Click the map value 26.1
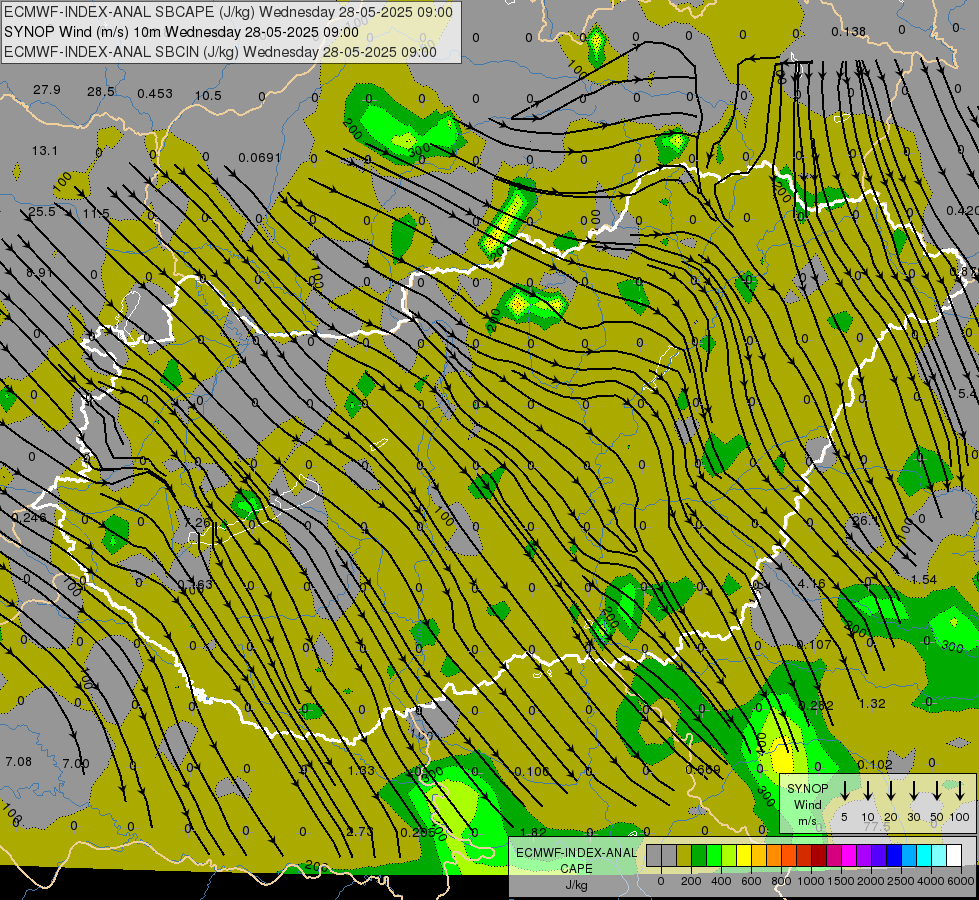 865,520
